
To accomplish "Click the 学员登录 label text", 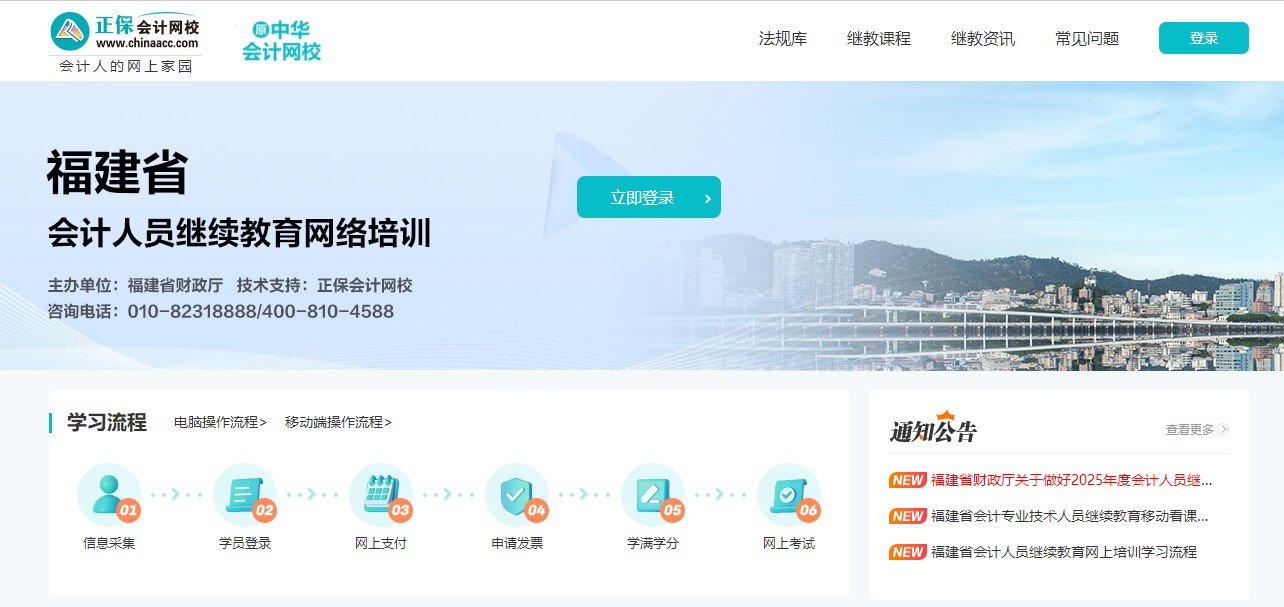I will [x=245, y=543].
